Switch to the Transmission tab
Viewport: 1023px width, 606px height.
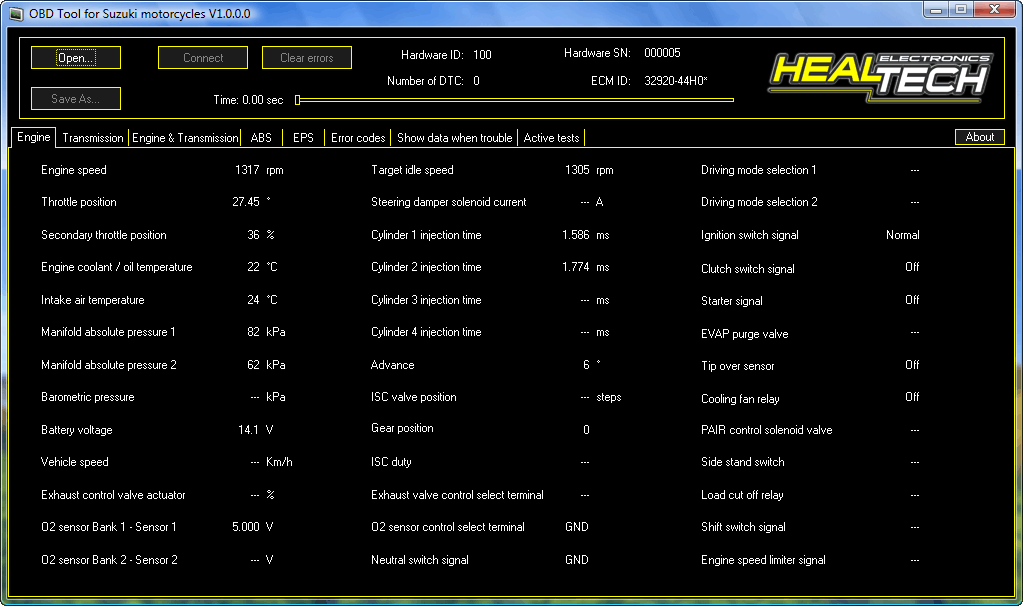(x=93, y=138)
